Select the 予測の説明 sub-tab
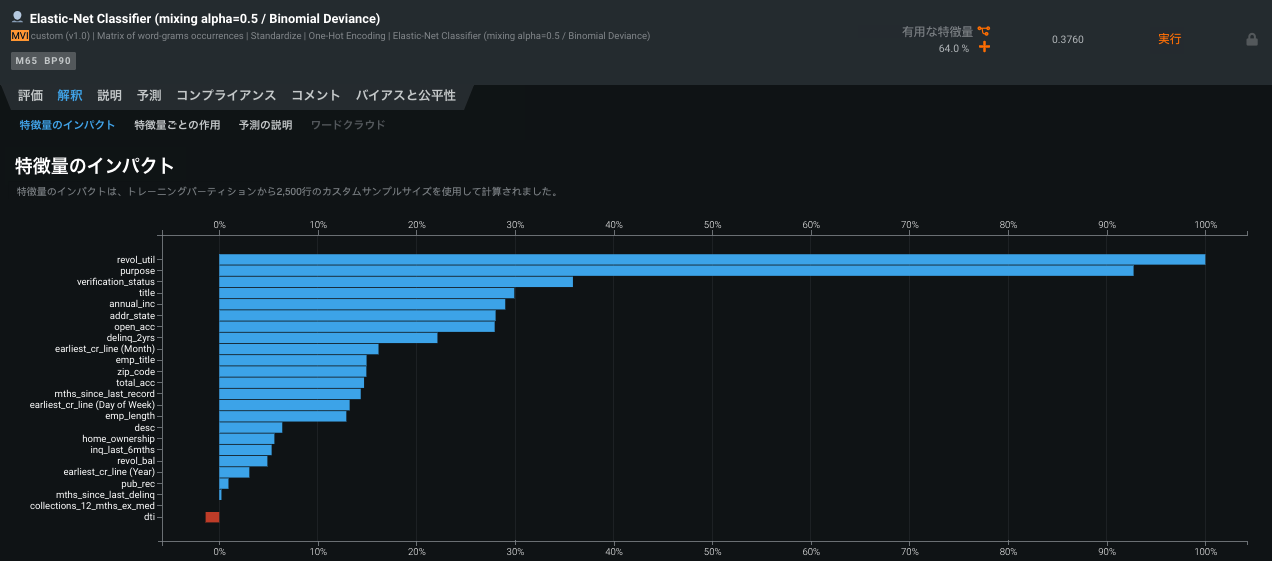The height and width of the screenshot is (561, 1272). click(266, 125)
